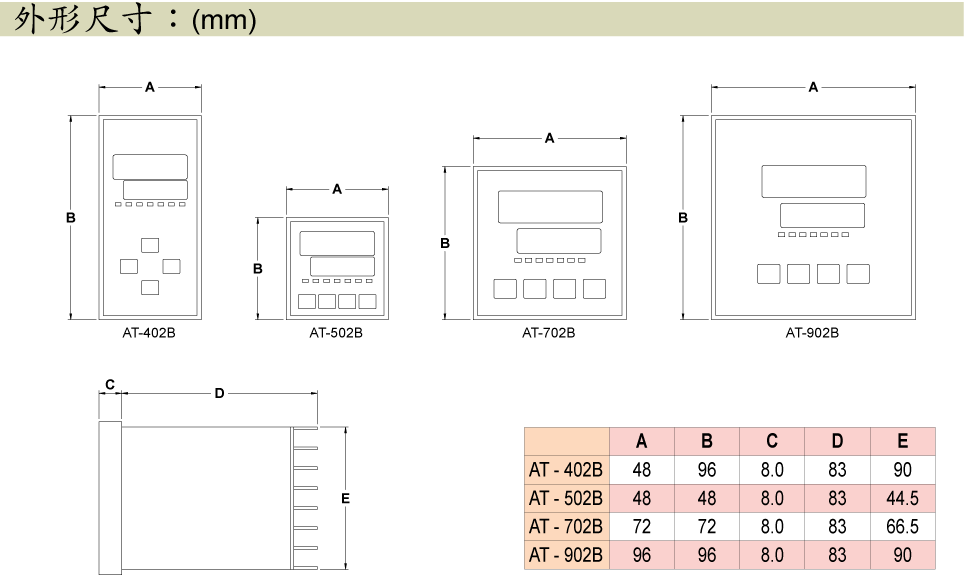The width and height of the screenshot is (964, 575).
Task: Click the AT-702B front panel drawing
Action: click(x=550, y=243)
